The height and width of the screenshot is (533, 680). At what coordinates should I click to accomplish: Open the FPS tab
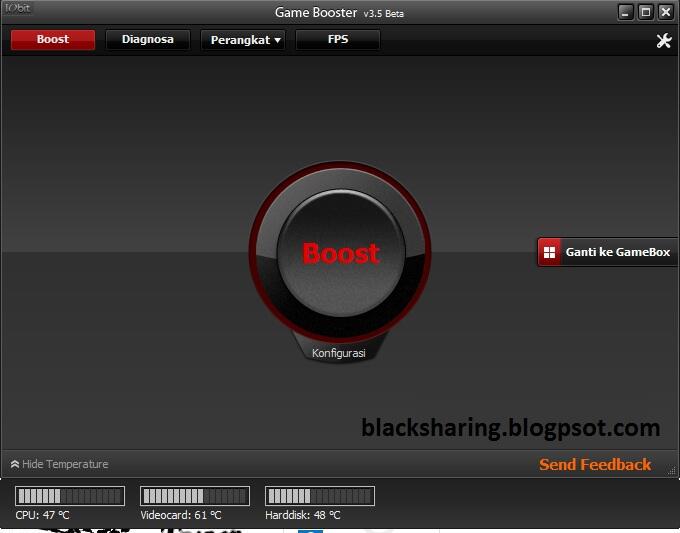338,39
